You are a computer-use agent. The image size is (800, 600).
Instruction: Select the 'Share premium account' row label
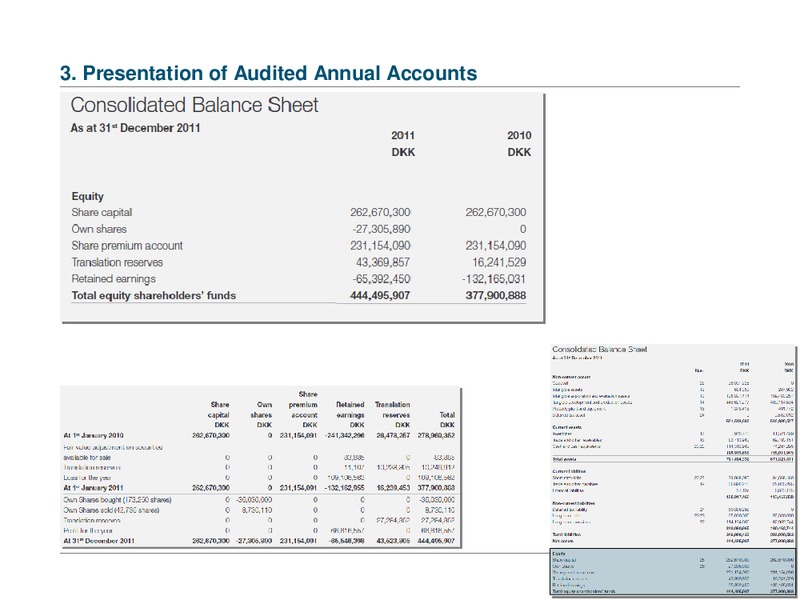pos(127,246)
